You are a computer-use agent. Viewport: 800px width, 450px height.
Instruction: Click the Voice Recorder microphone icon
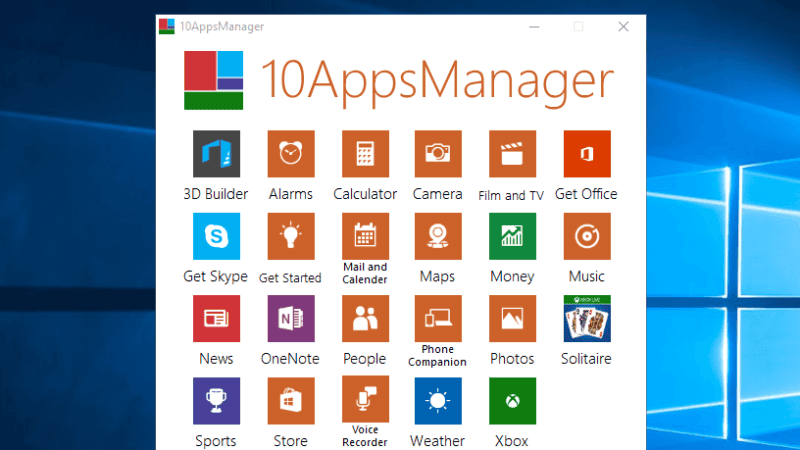pos(365,399)
